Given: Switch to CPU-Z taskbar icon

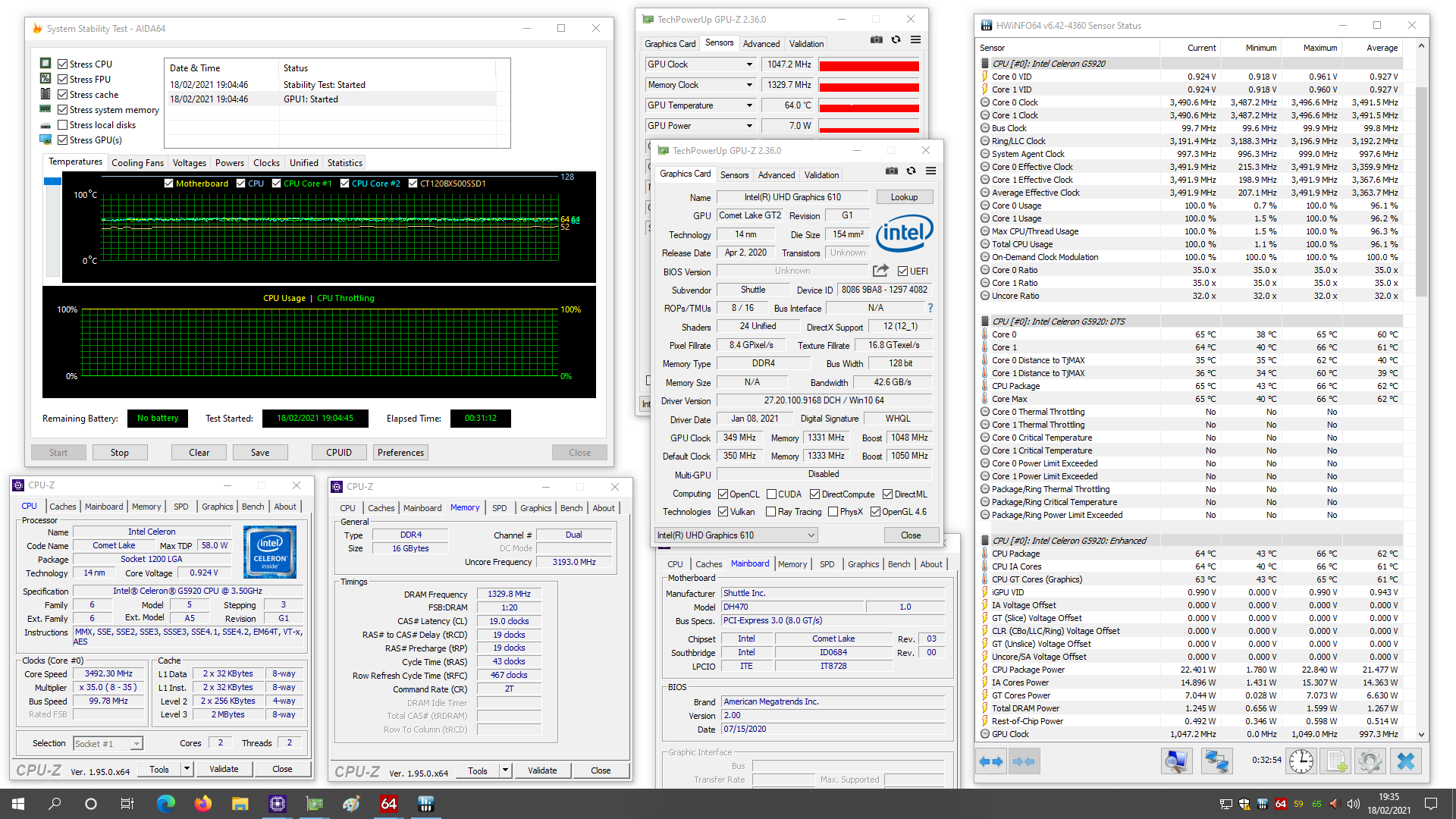Looking at the screenshot, I should pos(277,804).
